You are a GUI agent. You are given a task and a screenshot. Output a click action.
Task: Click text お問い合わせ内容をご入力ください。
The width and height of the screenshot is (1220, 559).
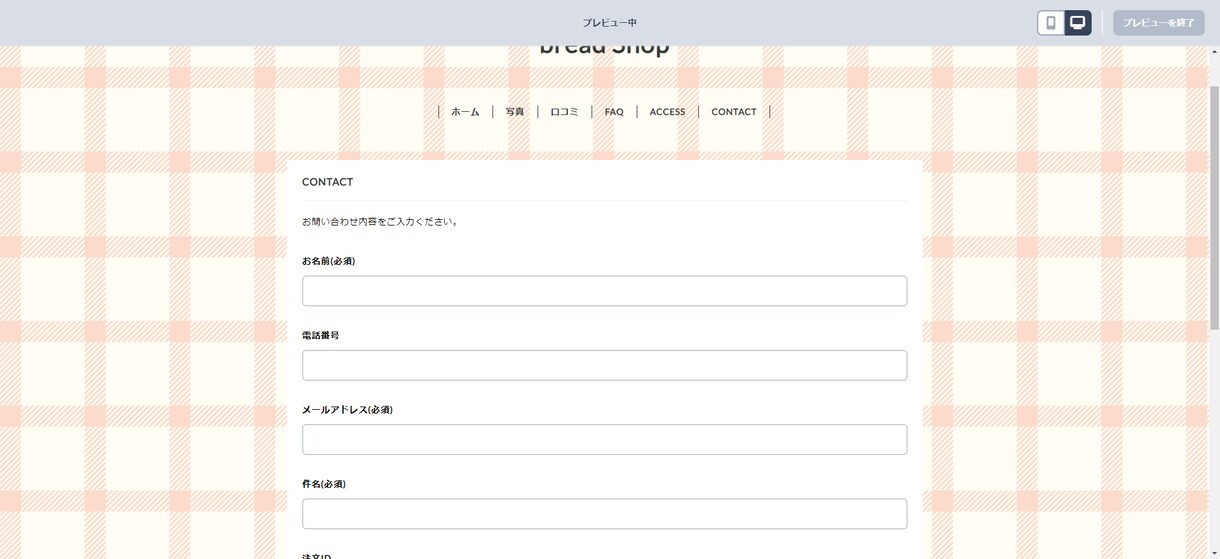pyautogui.click(x=380, y=222)
